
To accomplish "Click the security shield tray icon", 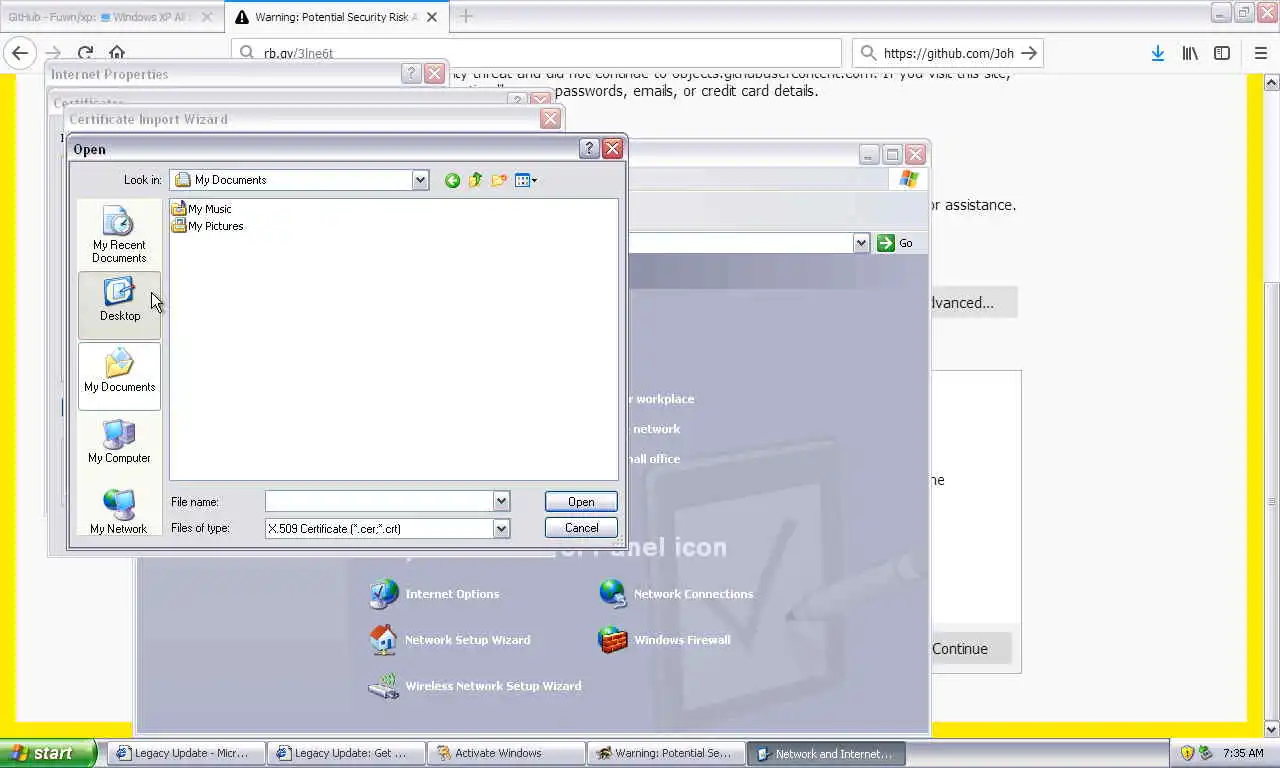I will click(x=1188, y=753).
